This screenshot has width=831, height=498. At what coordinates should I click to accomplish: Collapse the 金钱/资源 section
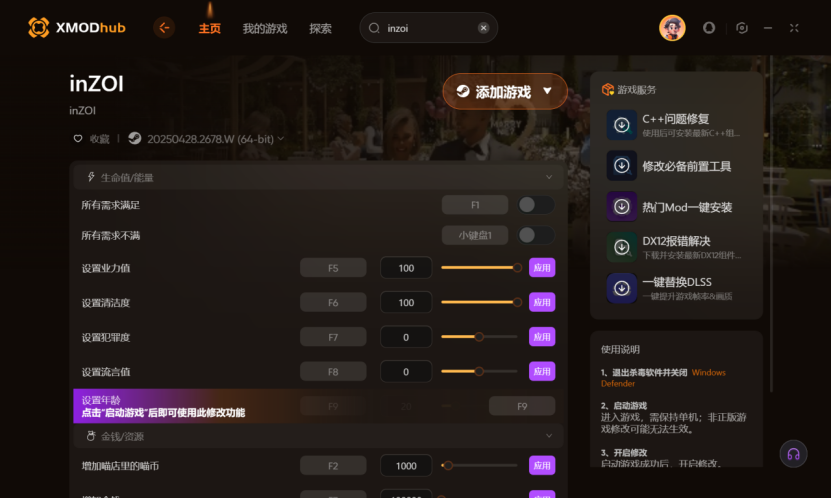(549, 435)
